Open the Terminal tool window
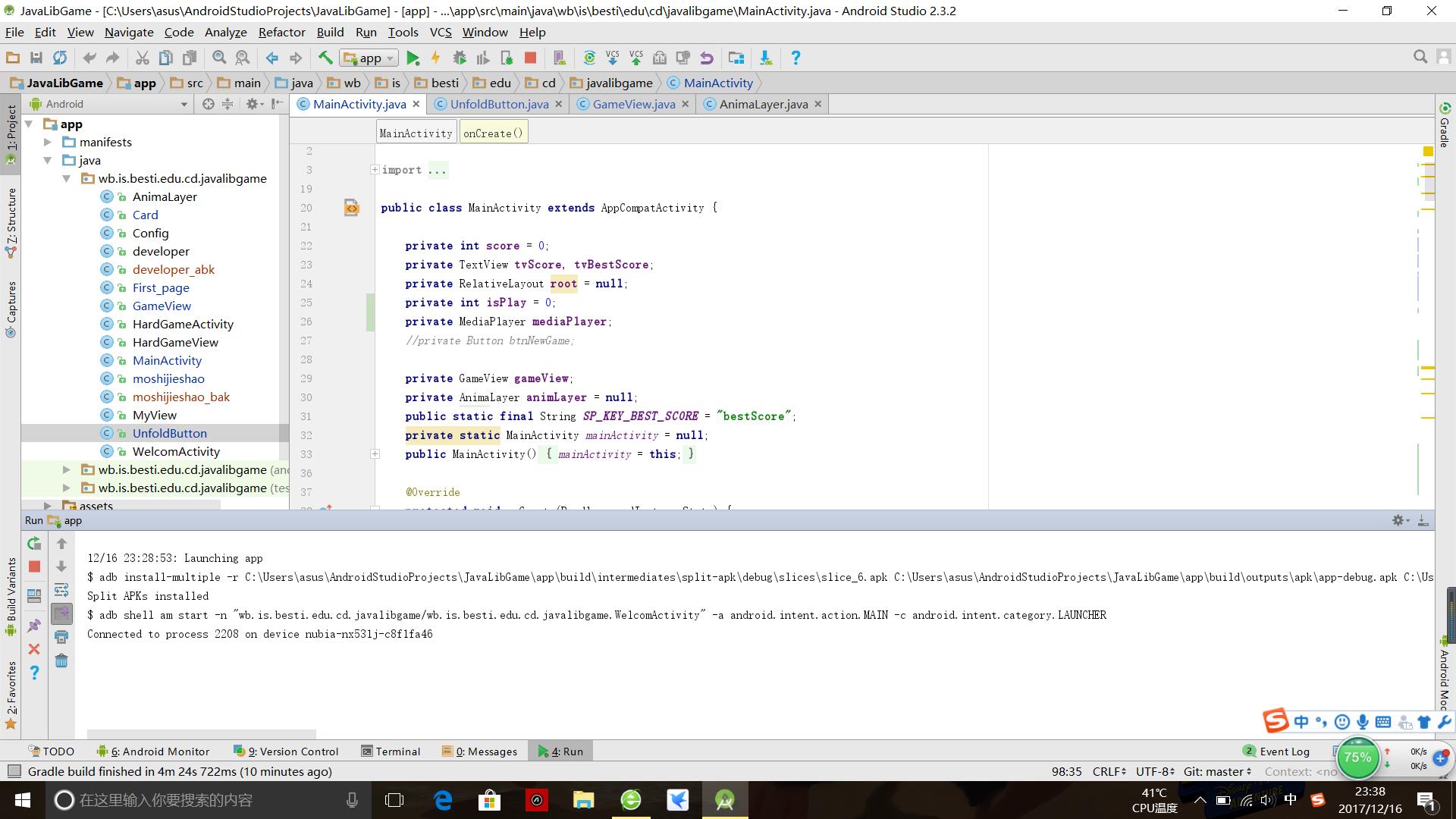Screen dimensions: 1456x819 coord(391,752)
